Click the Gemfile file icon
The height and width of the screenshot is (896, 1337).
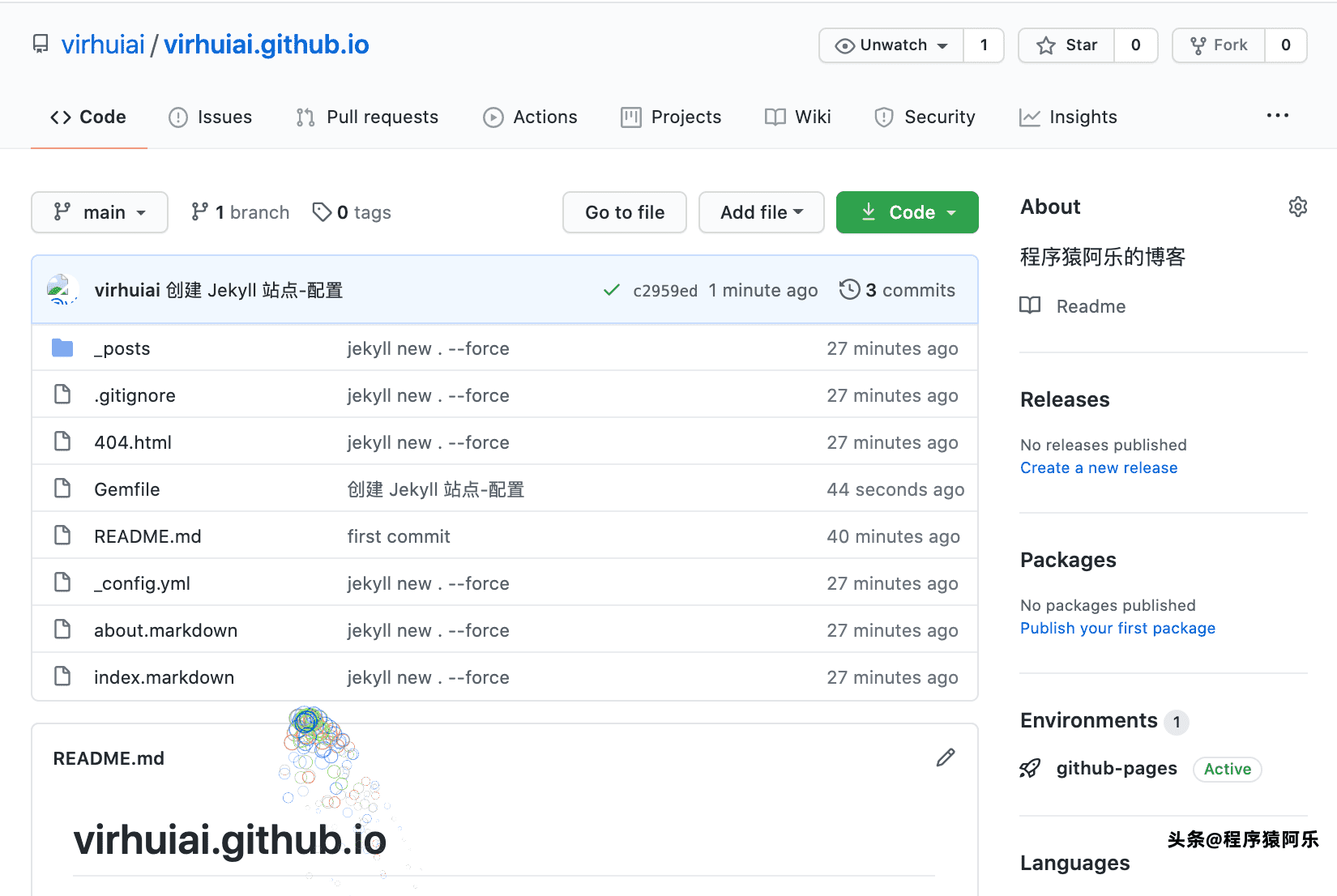click(62, 489)
